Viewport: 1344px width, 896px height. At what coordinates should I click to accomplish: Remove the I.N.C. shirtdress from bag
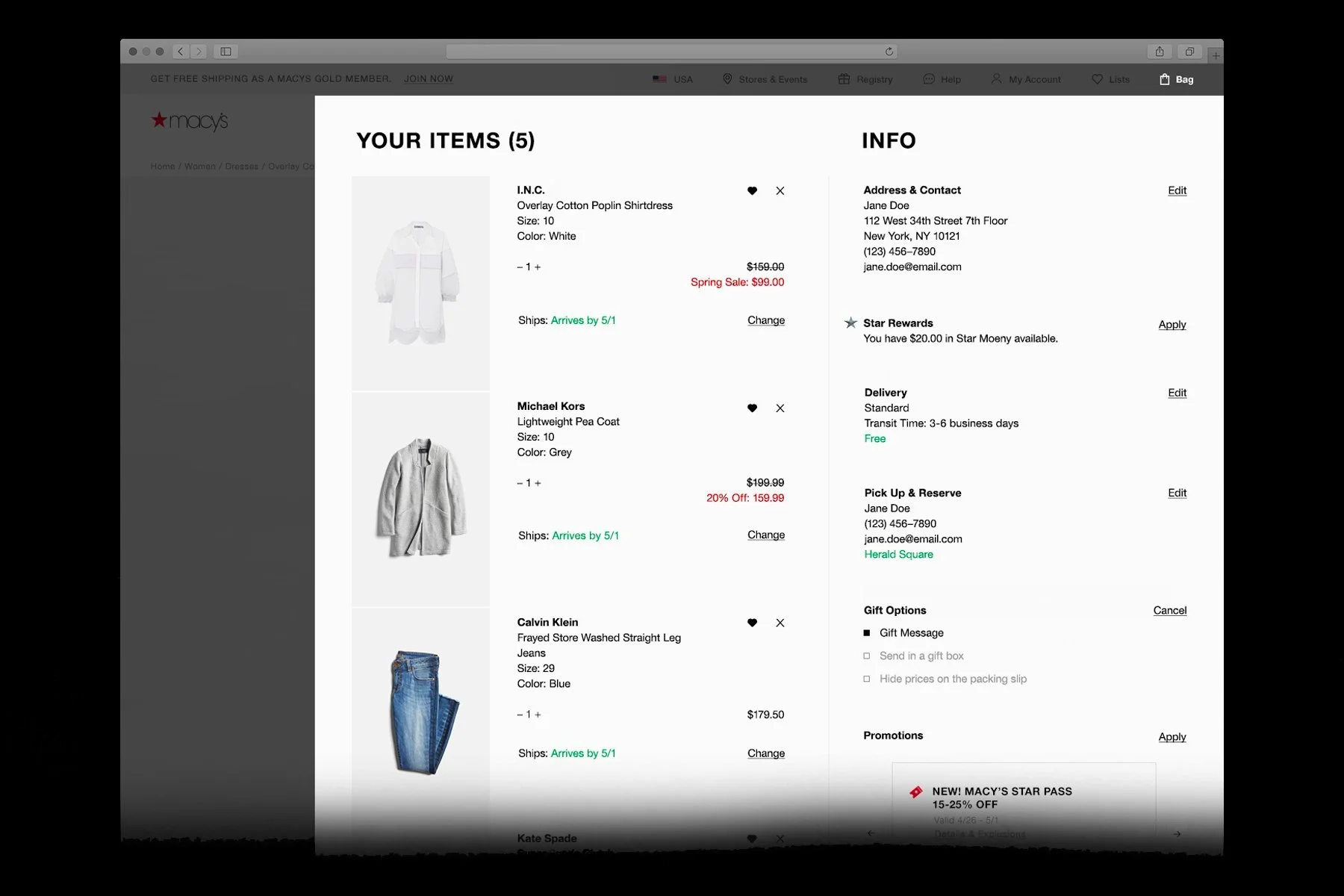(x=780, y=191)
